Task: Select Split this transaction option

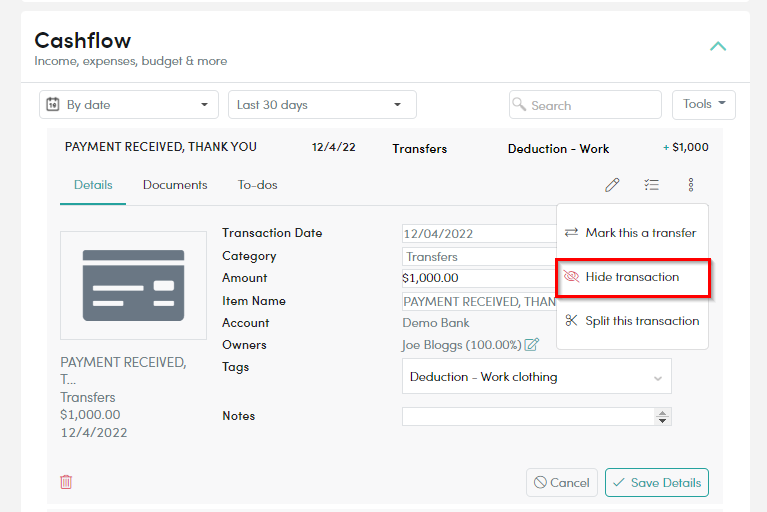Action: tap(632, 321)
